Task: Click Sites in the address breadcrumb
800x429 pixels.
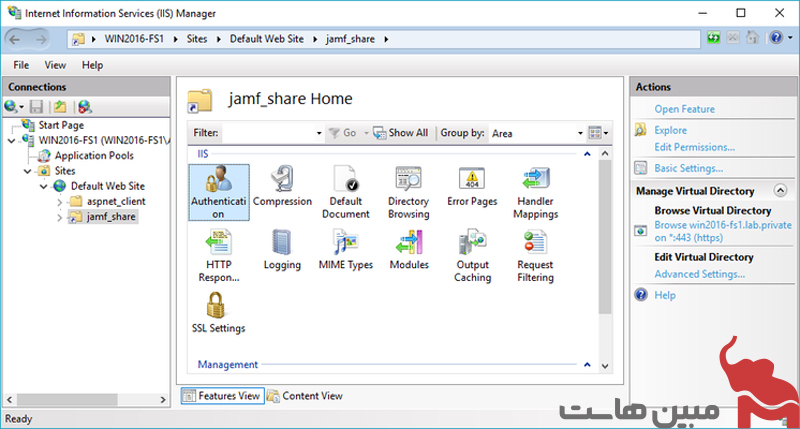Action: point(196,39)
